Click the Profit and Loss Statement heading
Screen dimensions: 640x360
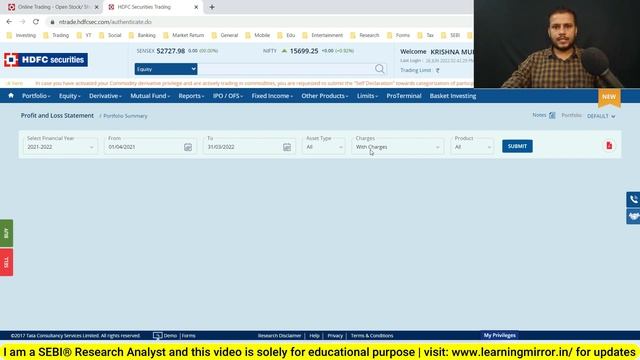(x=57, y=116)
